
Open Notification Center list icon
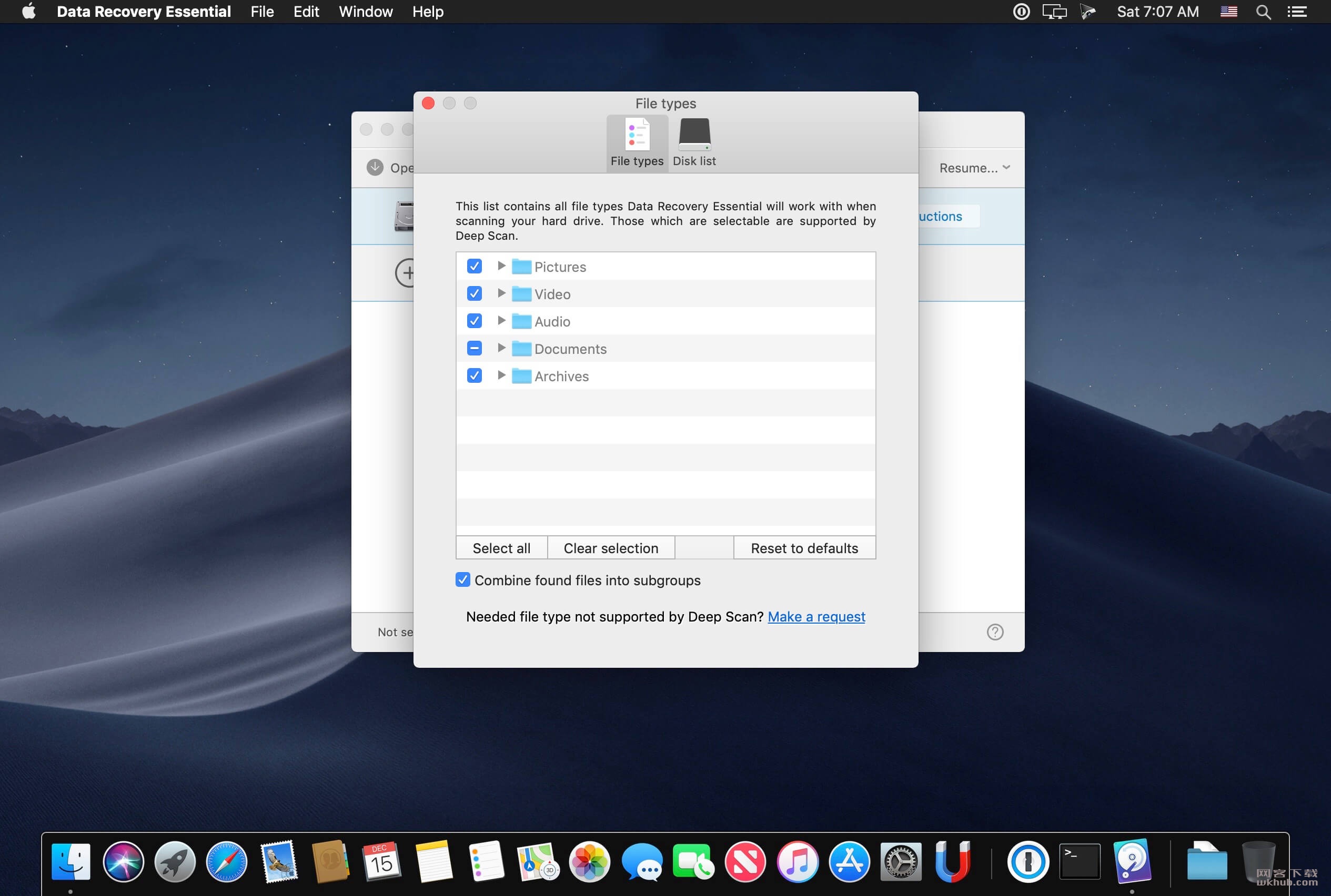point(1297,12)
